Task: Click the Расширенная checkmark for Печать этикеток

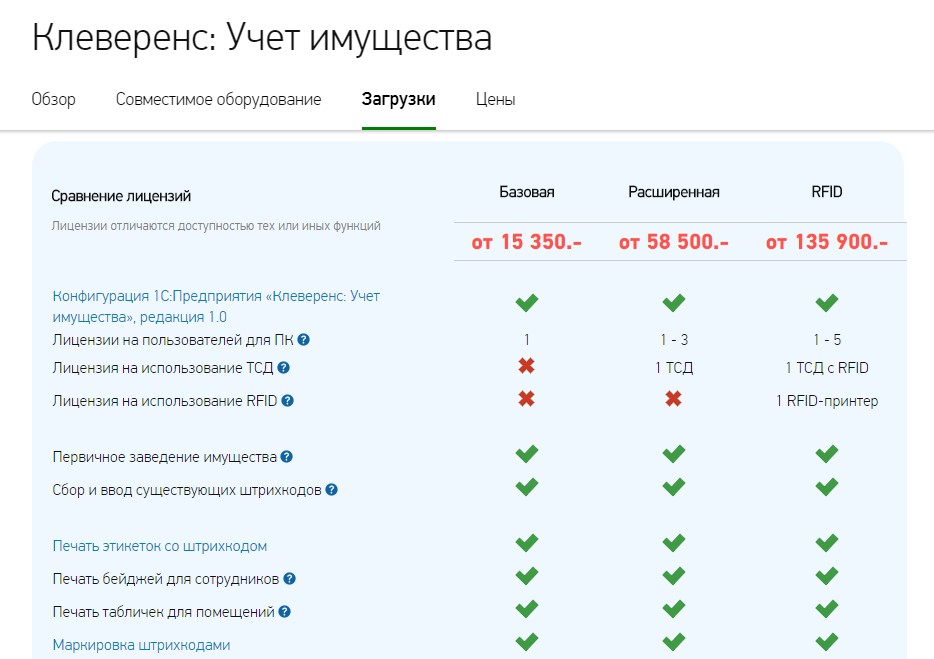Action: (x=674, y=543)
